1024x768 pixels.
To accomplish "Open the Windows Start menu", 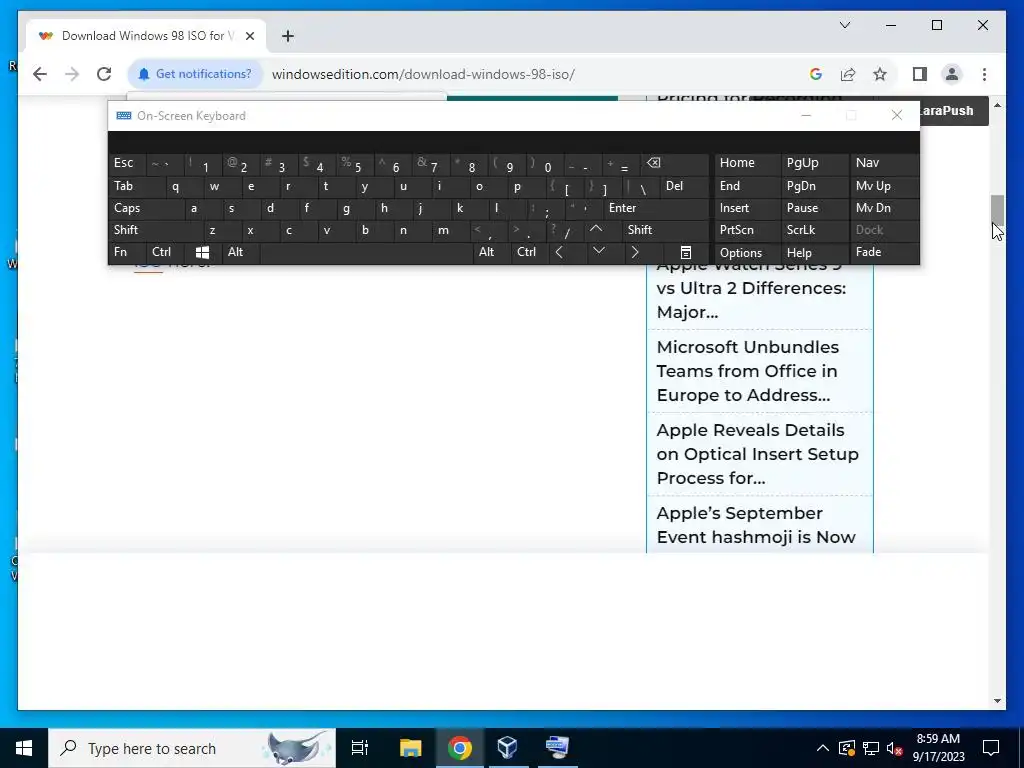I will 24,748.
